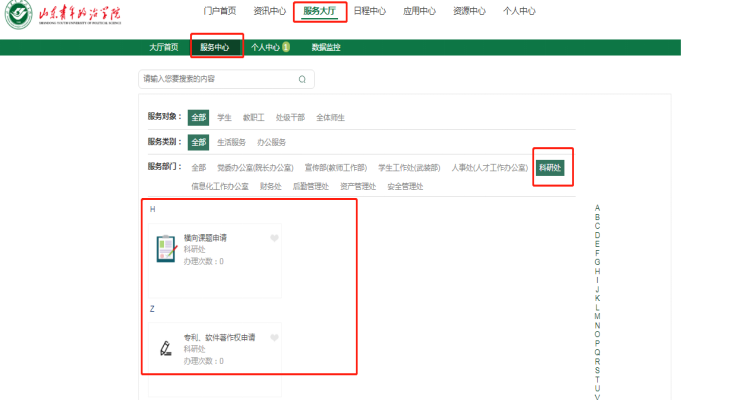Click the search magnifier icon
Screen dimensions: 749x401
click(x=302, y=79)
